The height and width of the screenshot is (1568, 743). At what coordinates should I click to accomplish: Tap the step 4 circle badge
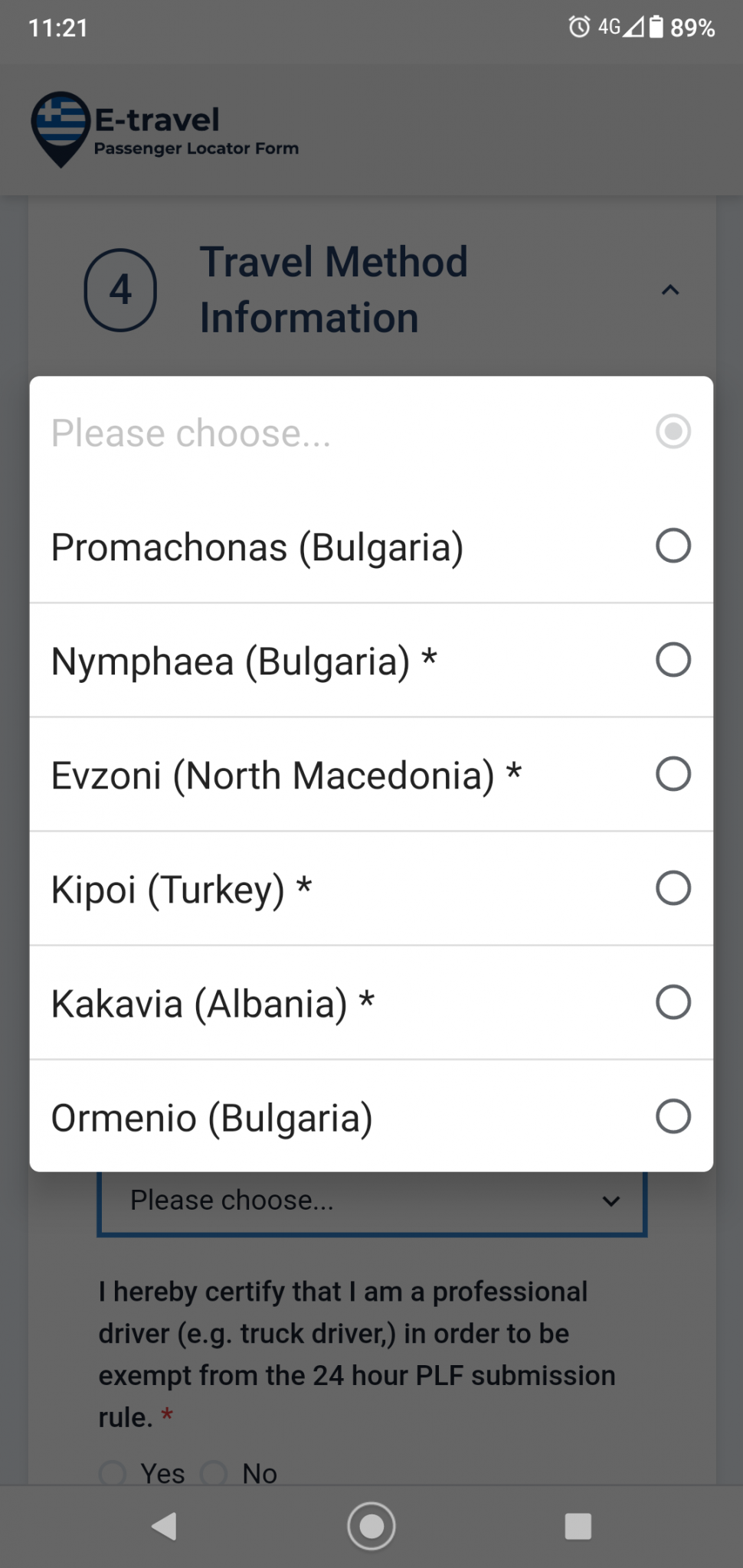click(x=120, y=290)
